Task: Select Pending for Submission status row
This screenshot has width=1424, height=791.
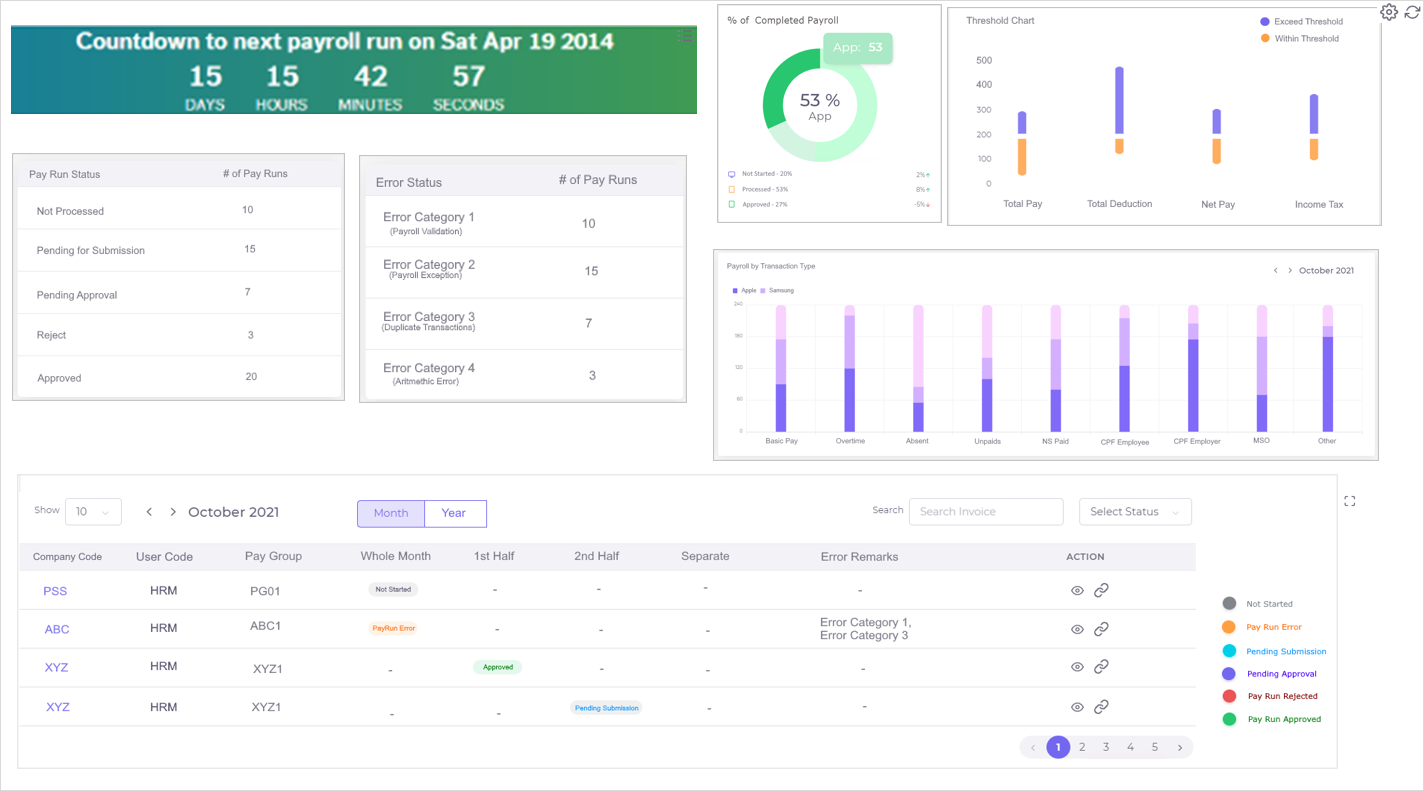Action: coord(179,250)
